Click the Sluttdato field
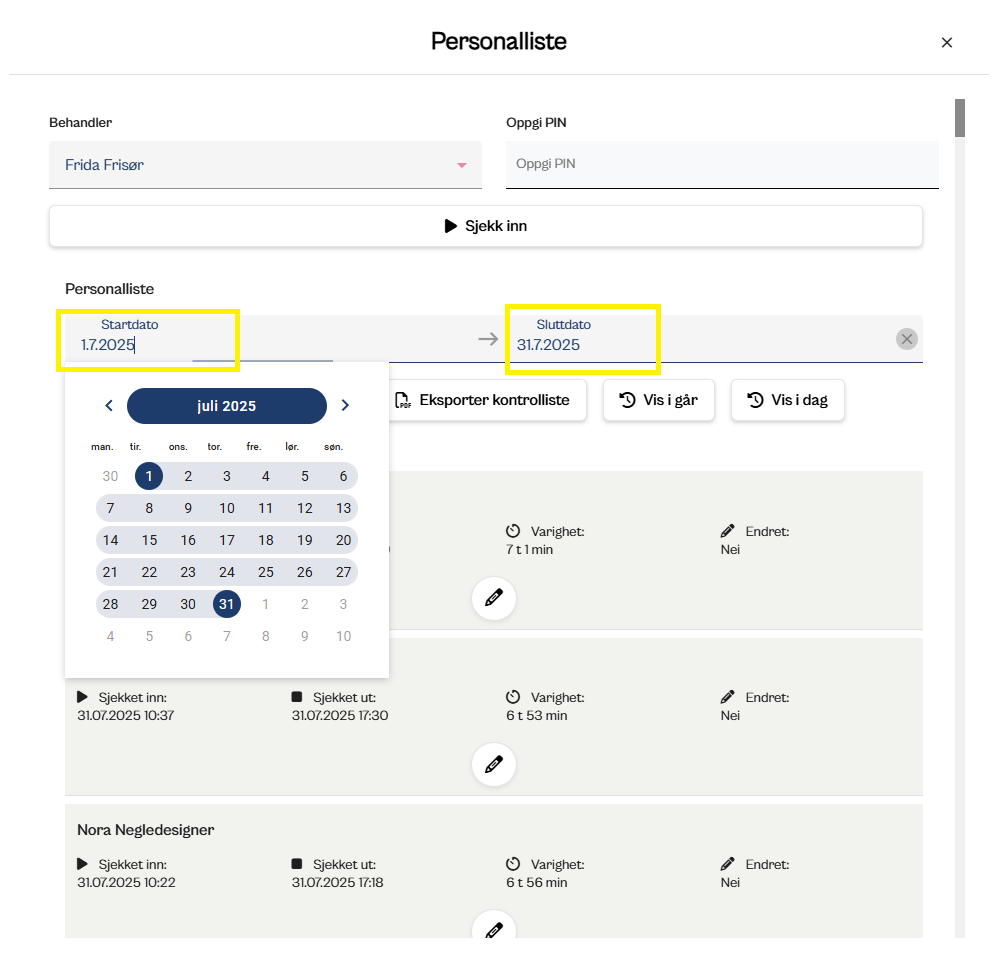 pyautogui.click(x=580, y=345)
